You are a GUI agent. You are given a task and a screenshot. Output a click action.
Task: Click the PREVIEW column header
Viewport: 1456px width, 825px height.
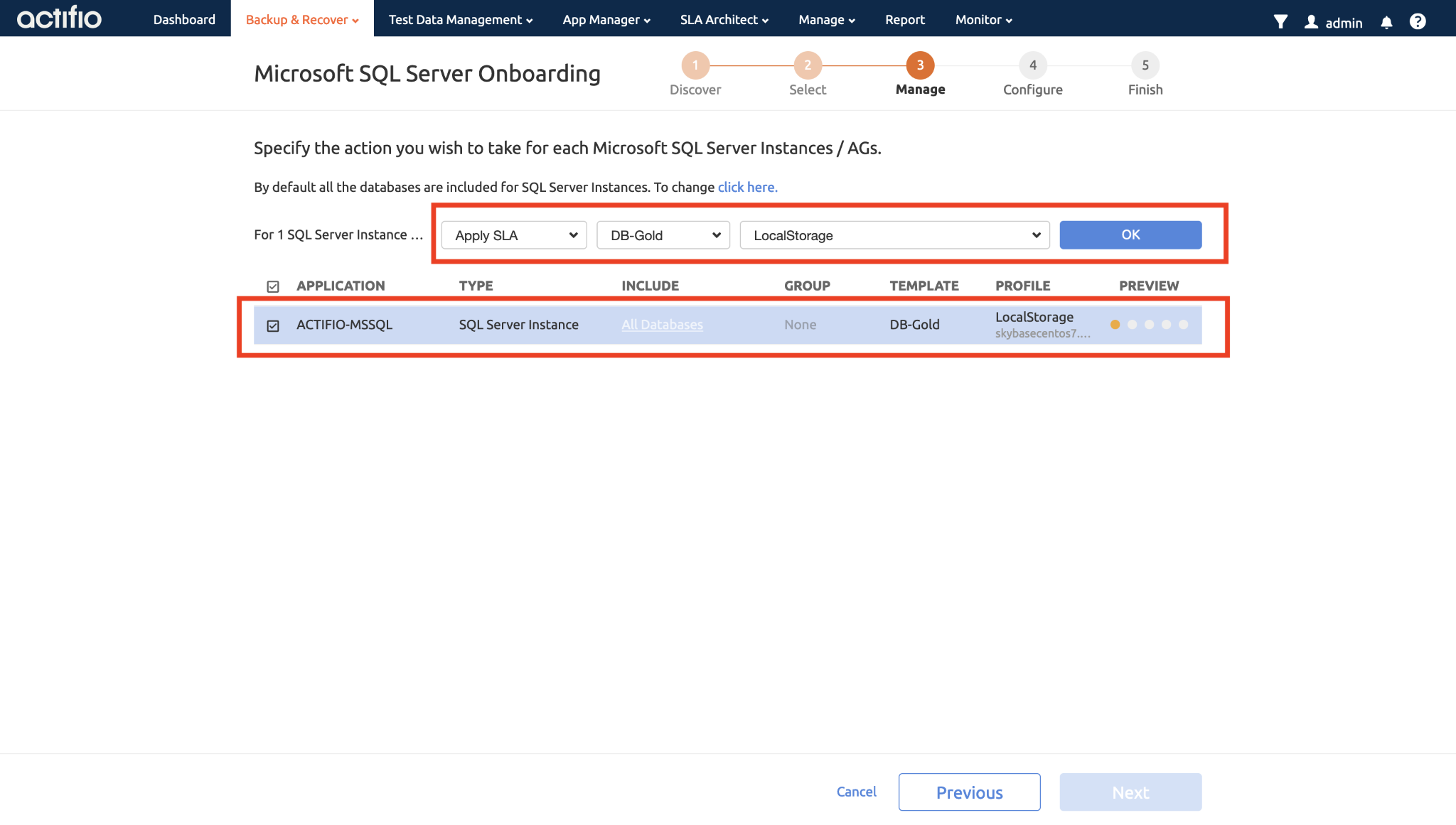click(x=1149, y=286)
